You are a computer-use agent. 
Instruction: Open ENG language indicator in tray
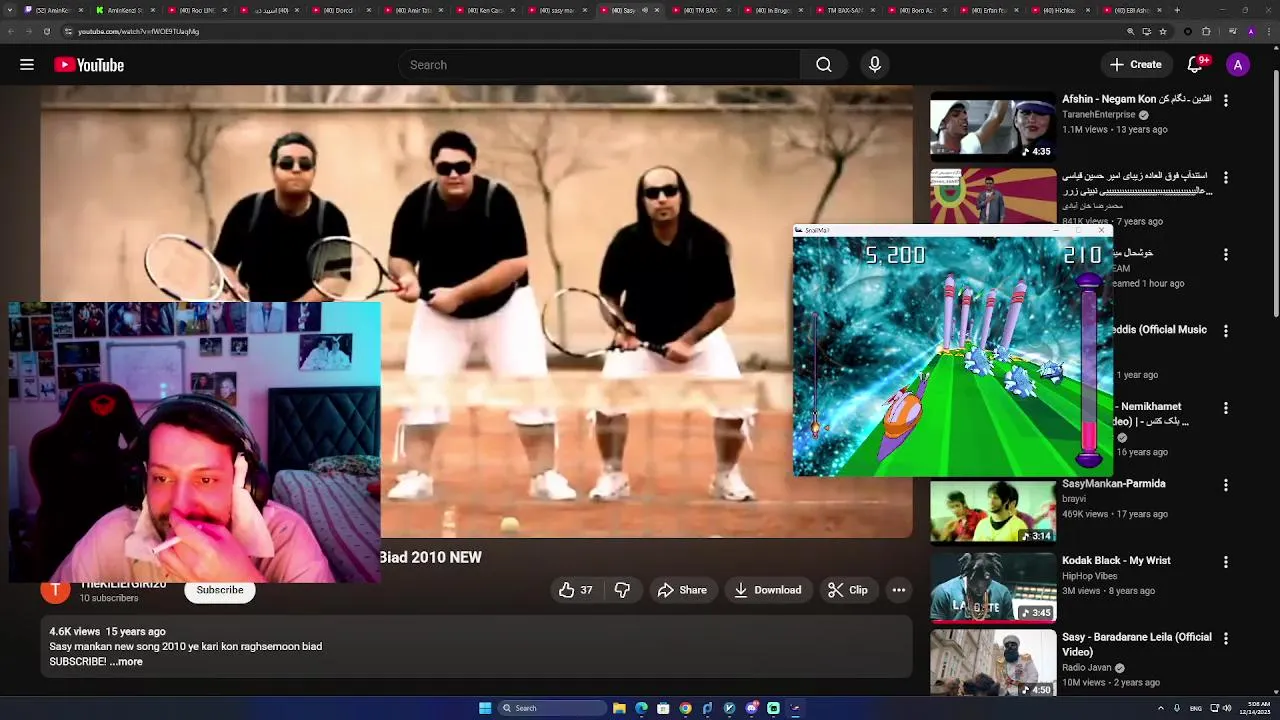pyautogui.click(x=1195, y=708)
